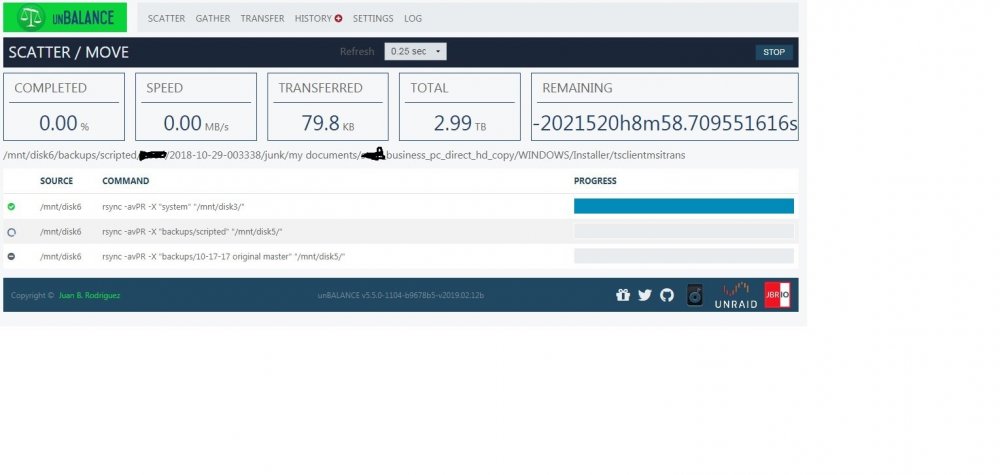Image resolution: width=1000 pixels, height=475 pixels.
Task: Click the empty progress bar for backups/scripted
Action: point(684,231)
